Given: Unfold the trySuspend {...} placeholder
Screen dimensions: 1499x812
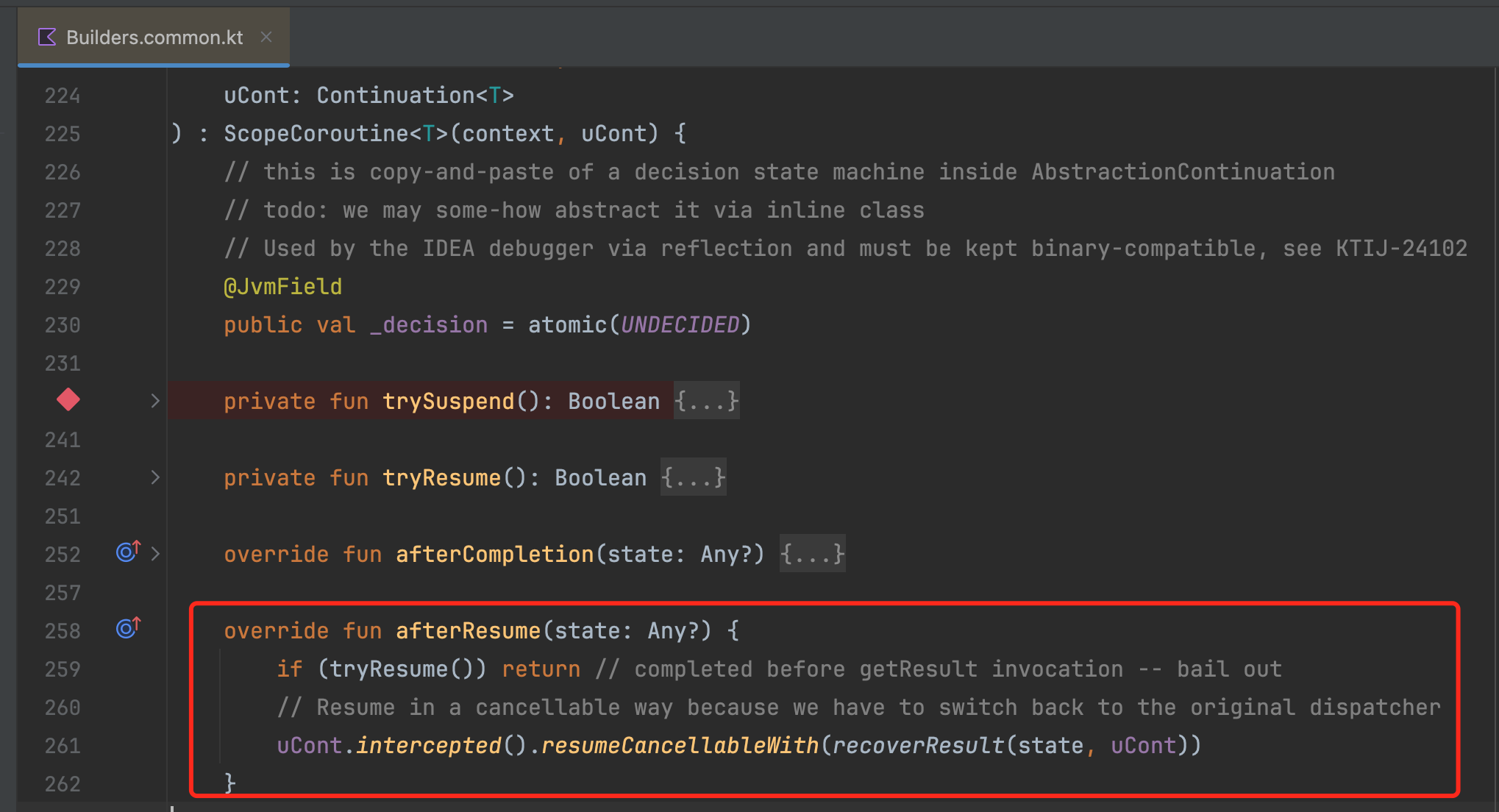Looking at the screenshot, I should click(x=706, y=402).
